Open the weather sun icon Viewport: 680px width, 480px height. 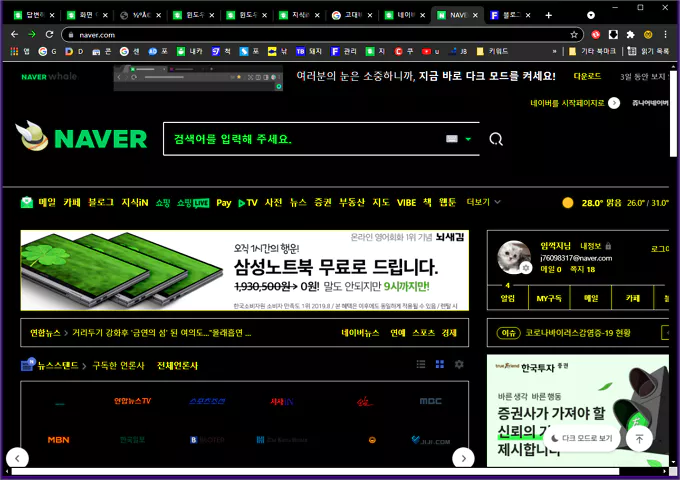tap(568, 202)
